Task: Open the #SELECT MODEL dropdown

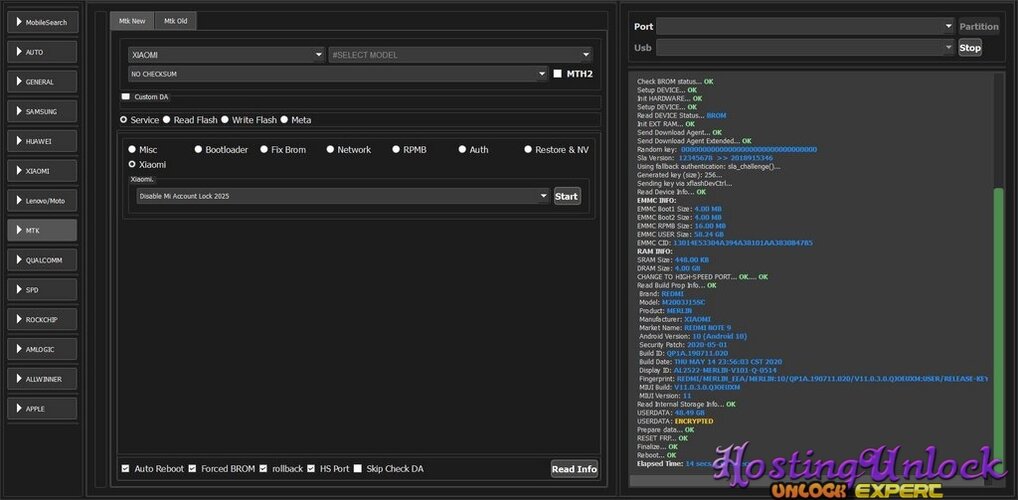Action: [460, 55]
